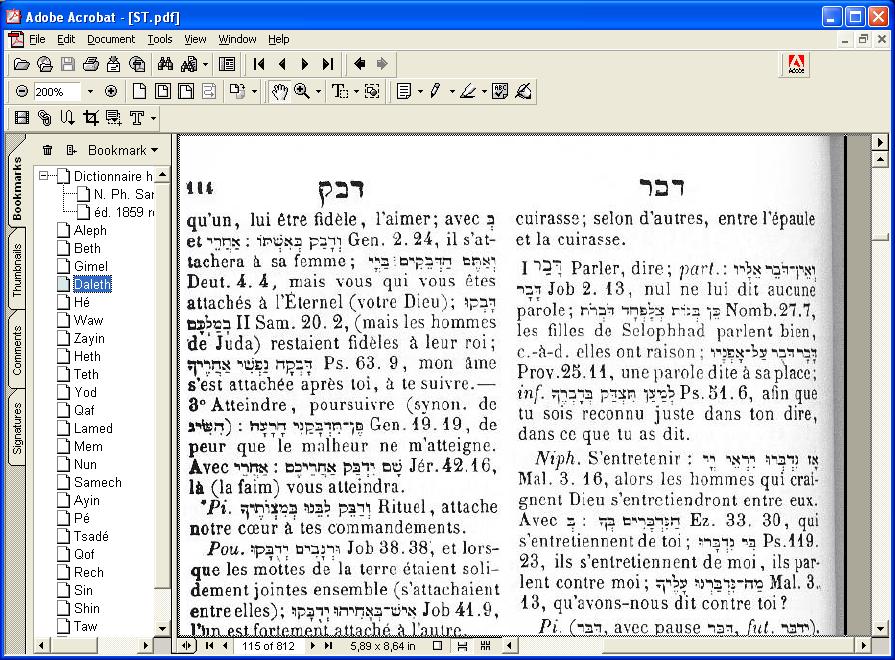Click the 200% zoom input field
Screen dimensions: 895x660
[x=57, y=91]
